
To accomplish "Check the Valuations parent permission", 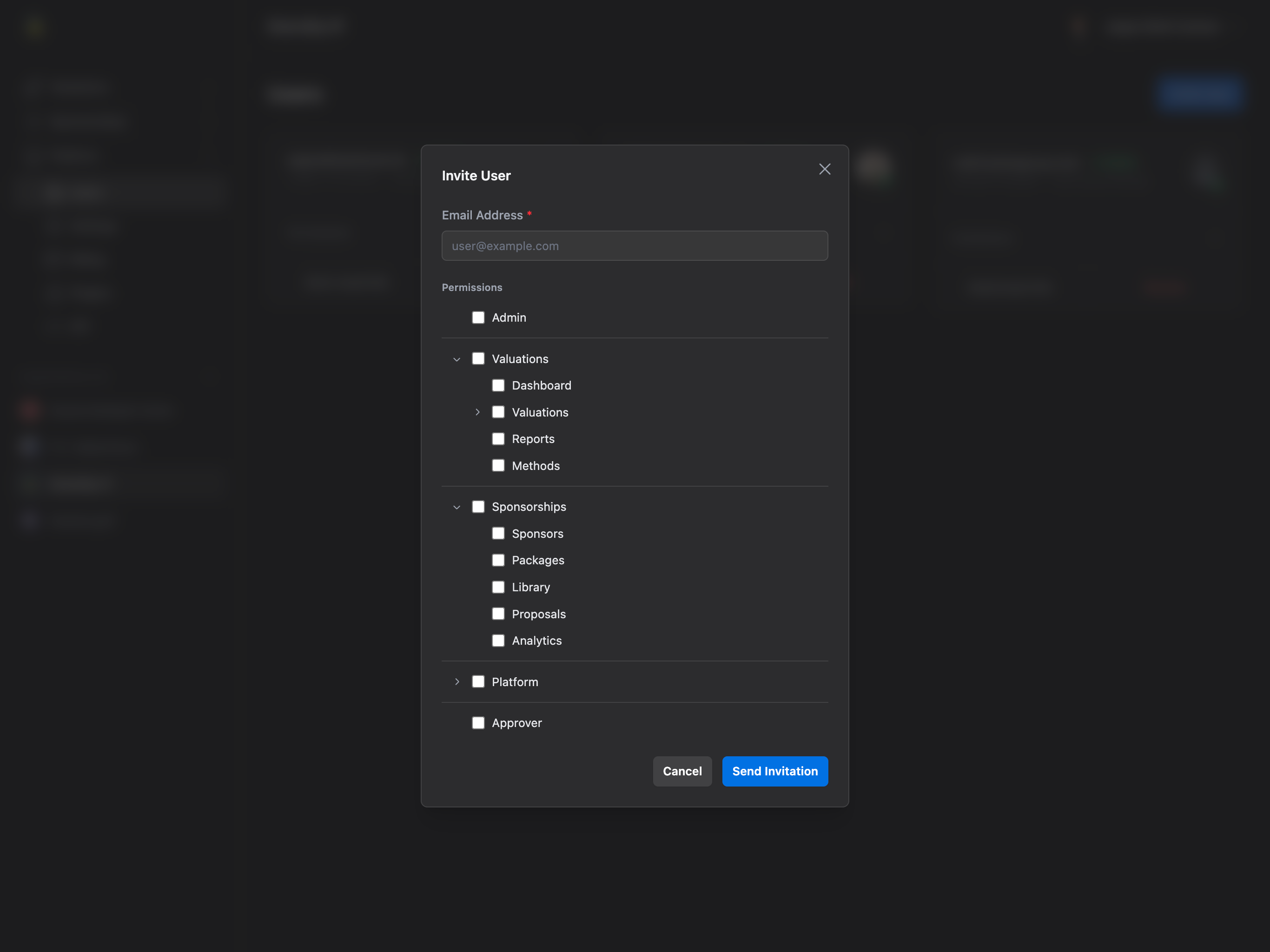I will click(479, 358).
